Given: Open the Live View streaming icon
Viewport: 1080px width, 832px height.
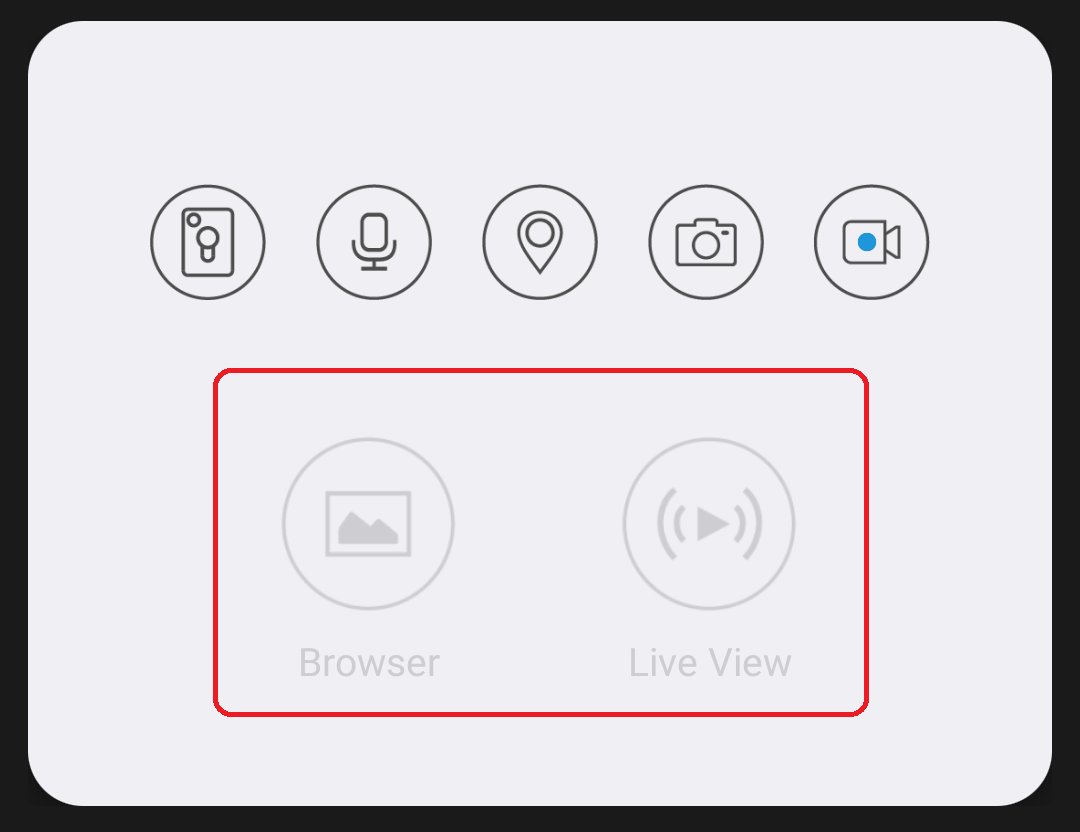Looking at the screenshot, I should pos(709,524).
